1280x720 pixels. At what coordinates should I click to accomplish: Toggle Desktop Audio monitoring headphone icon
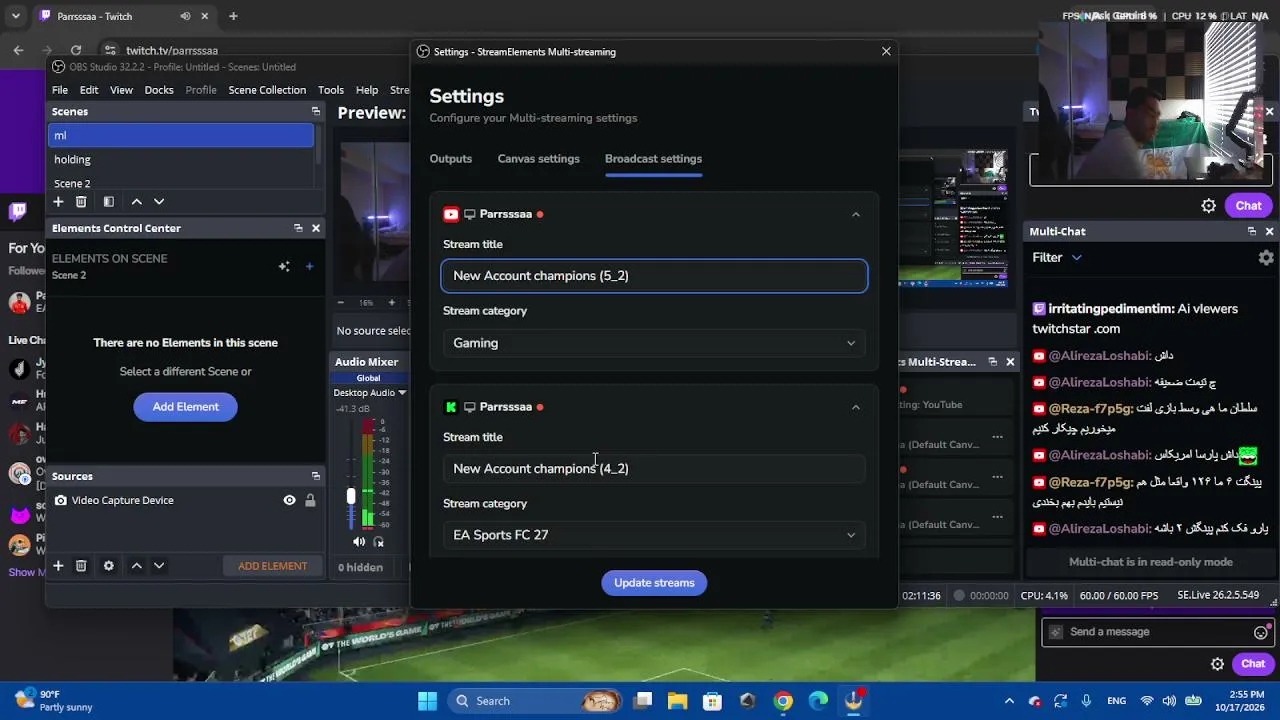[x=378, y=542]
